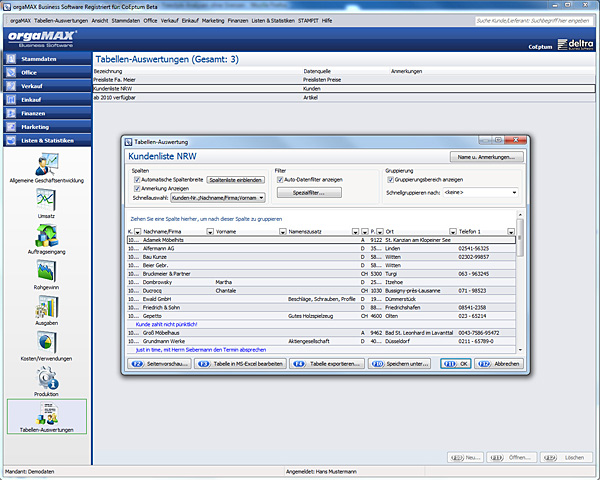Open filter arrow for Vorname column
The height and width of the screenshot is (480, 600).
(282, 232)
